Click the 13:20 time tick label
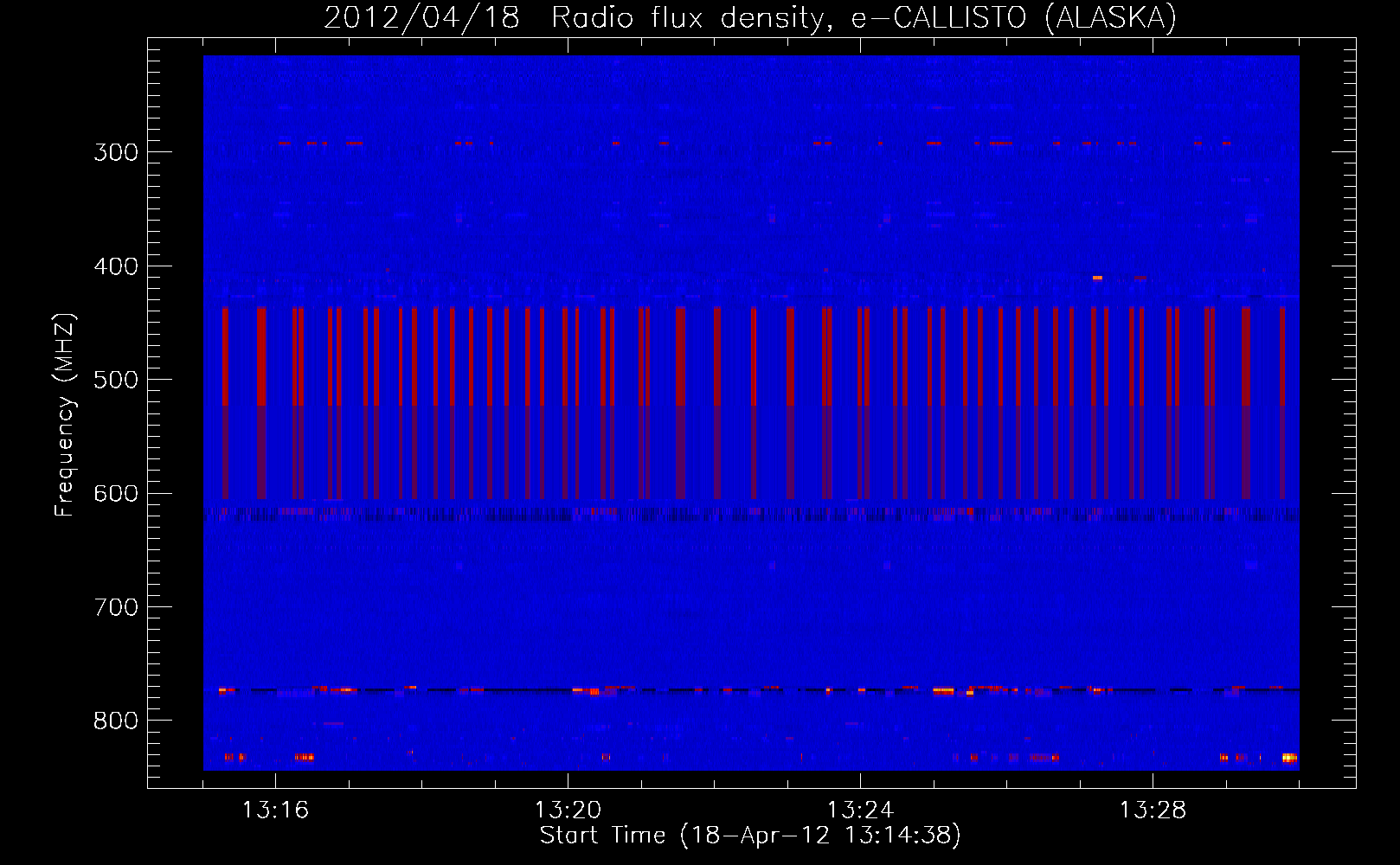The height and width of the screenshot is (865, 1400). 568,811
